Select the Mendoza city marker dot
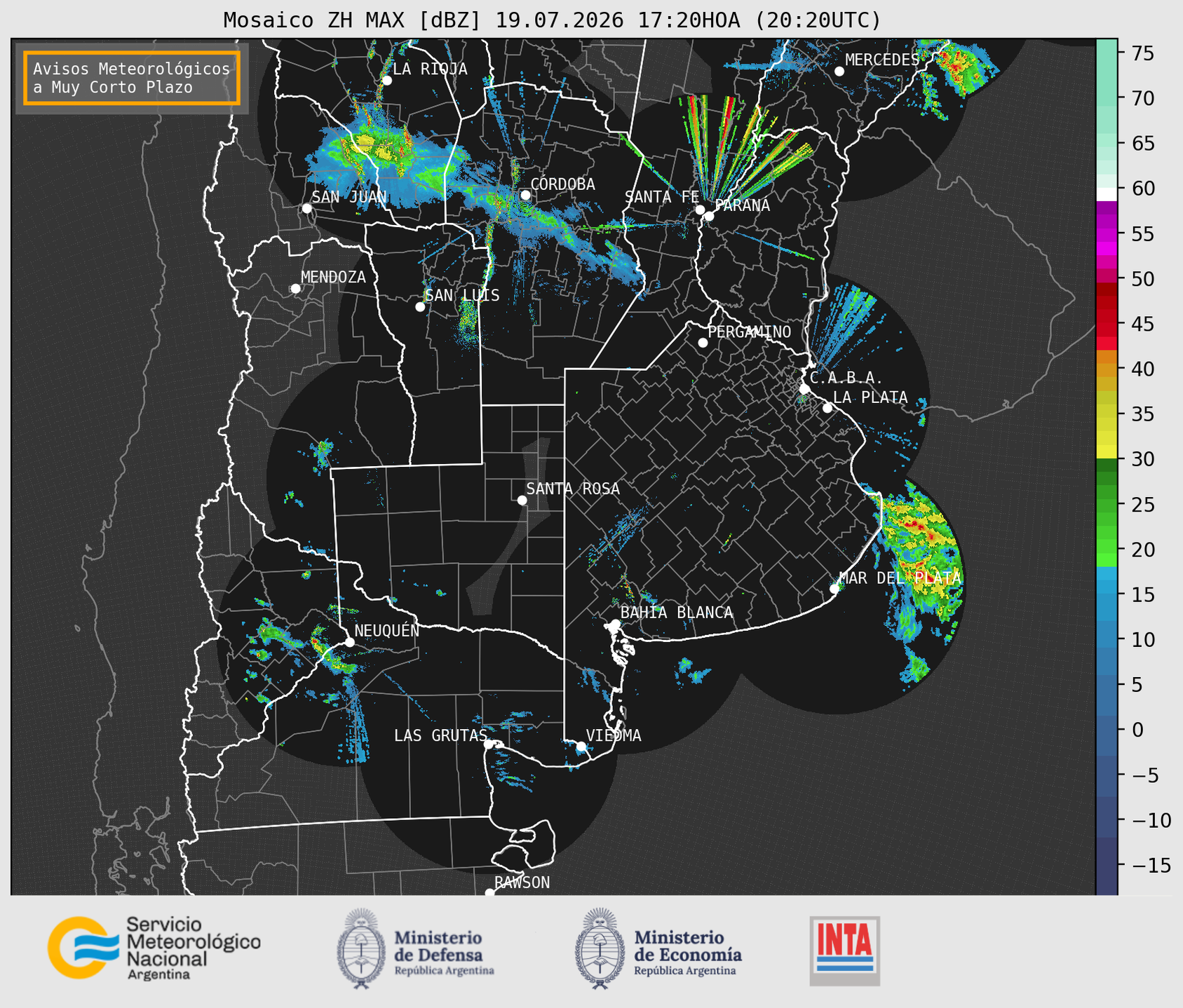The image size is (1183, 1008). [x=295, y=289]
